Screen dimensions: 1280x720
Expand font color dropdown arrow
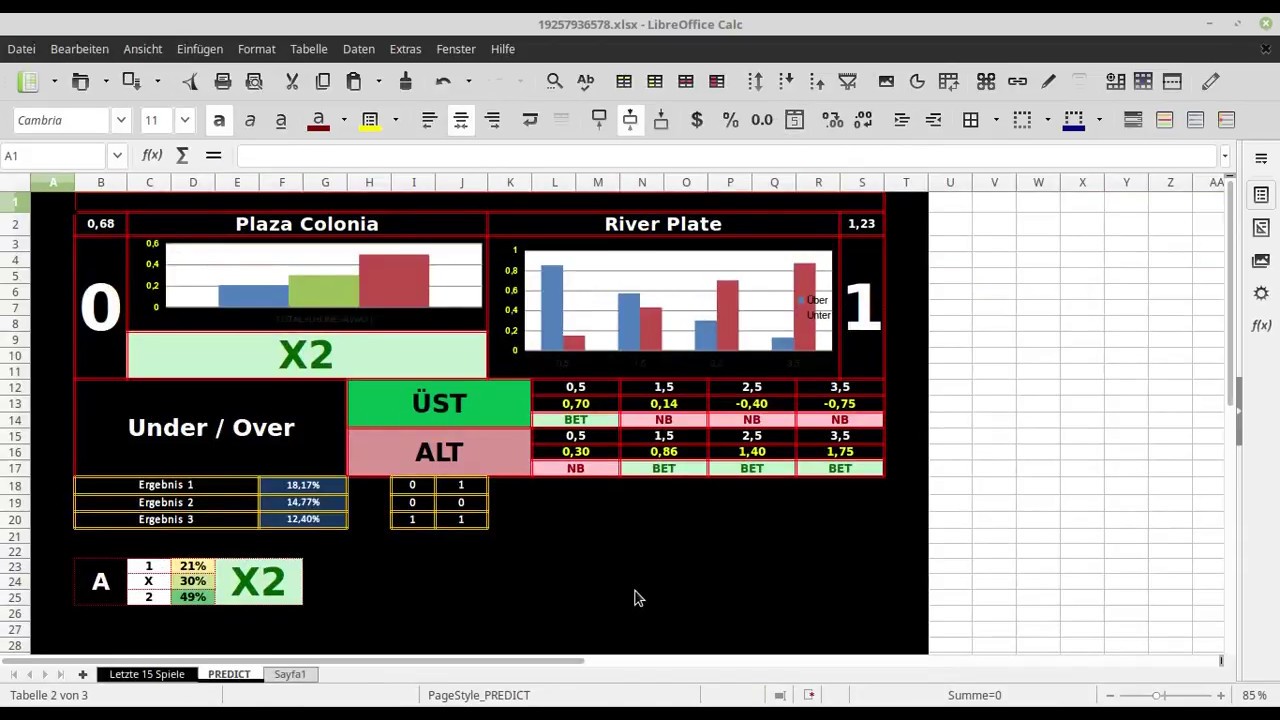[x=344, y=120]
